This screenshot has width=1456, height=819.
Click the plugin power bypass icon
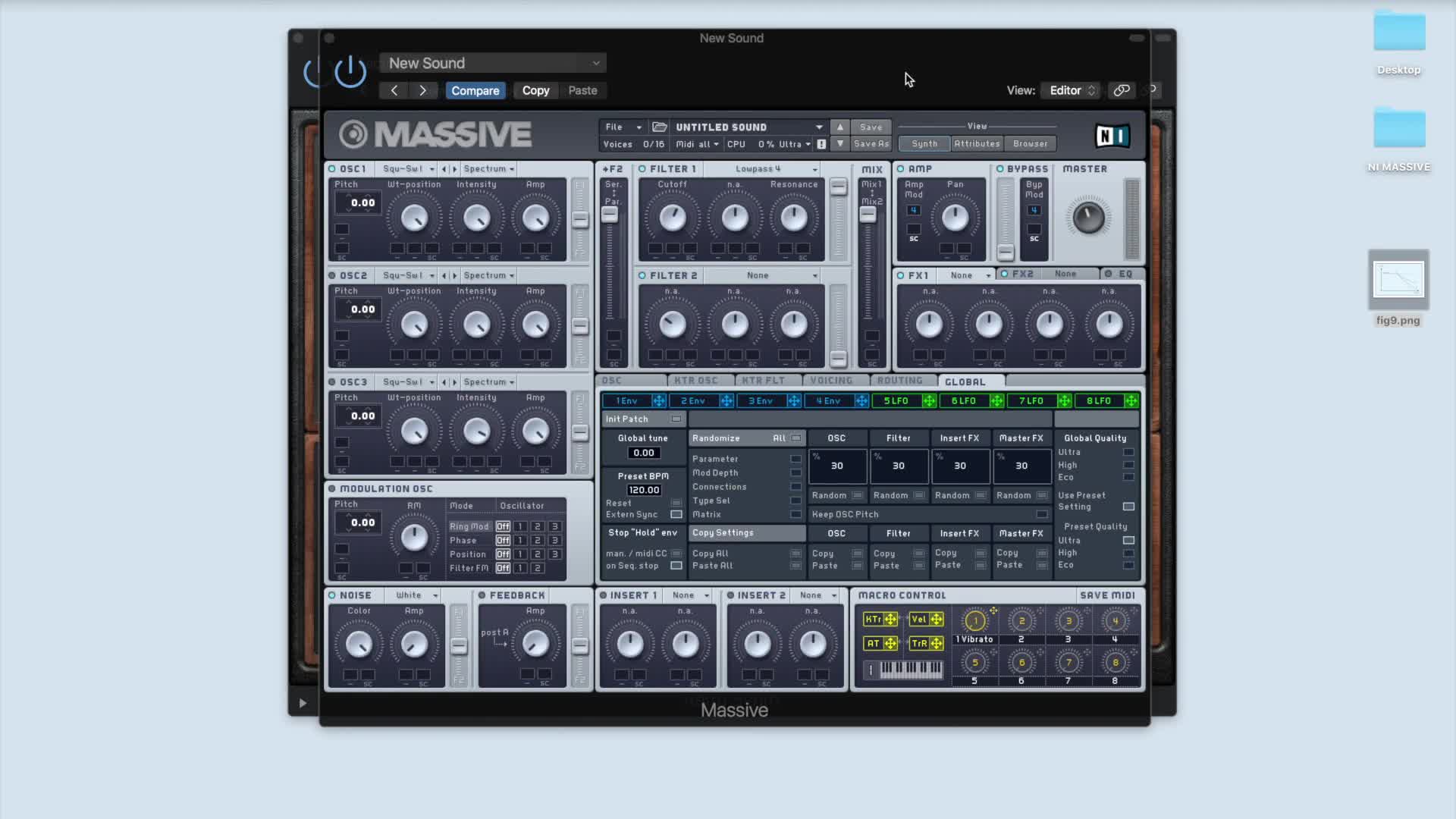[350, 72]
